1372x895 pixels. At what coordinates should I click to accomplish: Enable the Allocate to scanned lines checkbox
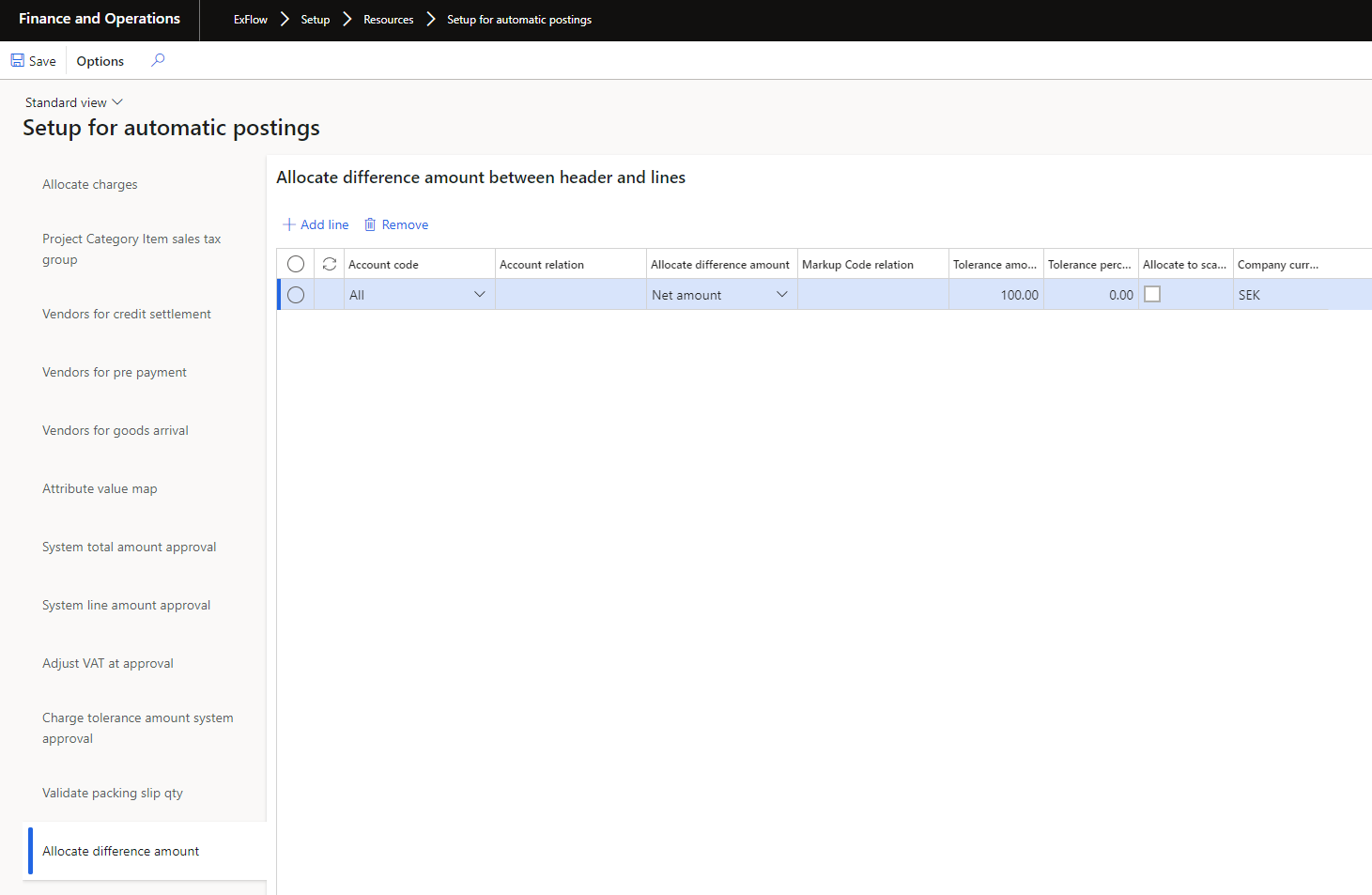coord(1152,294)
